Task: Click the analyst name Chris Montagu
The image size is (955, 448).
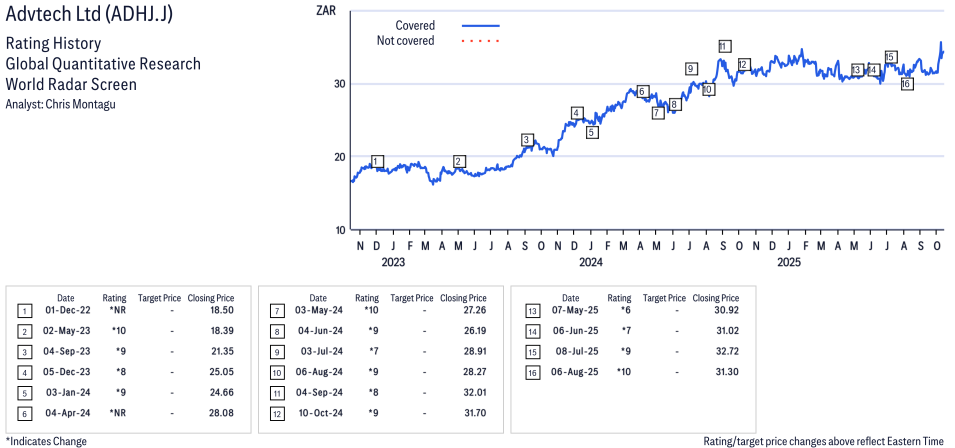Action: pos(88,104)
